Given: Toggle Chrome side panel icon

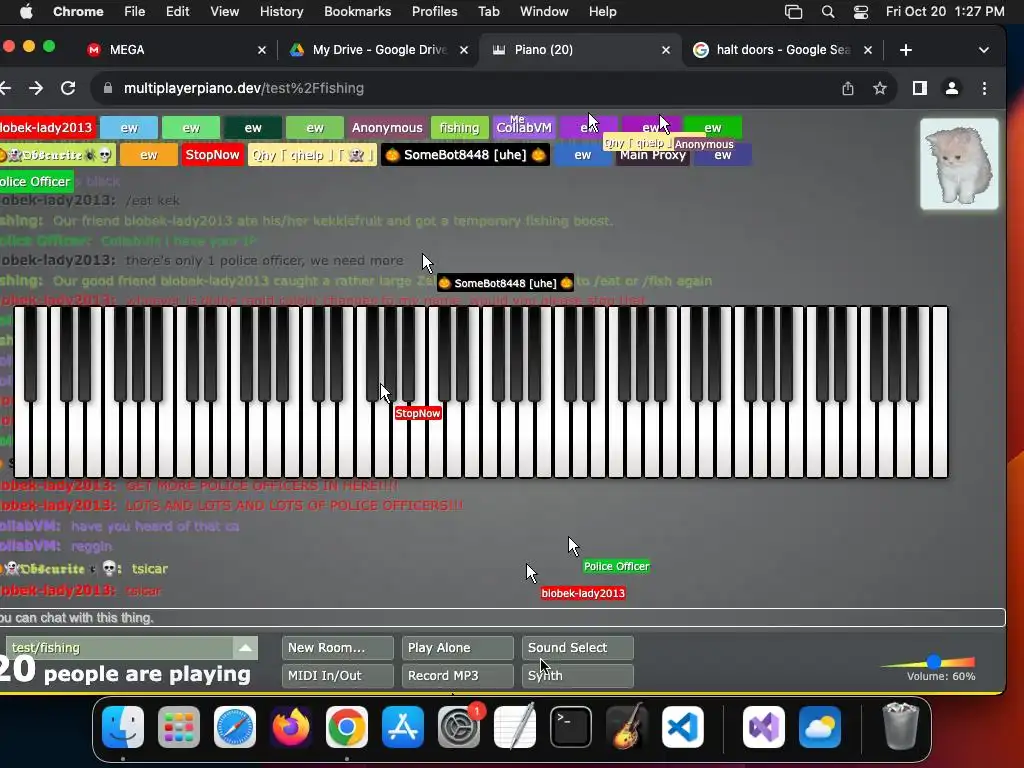Looking at the screenshot, I should point(920,88).
